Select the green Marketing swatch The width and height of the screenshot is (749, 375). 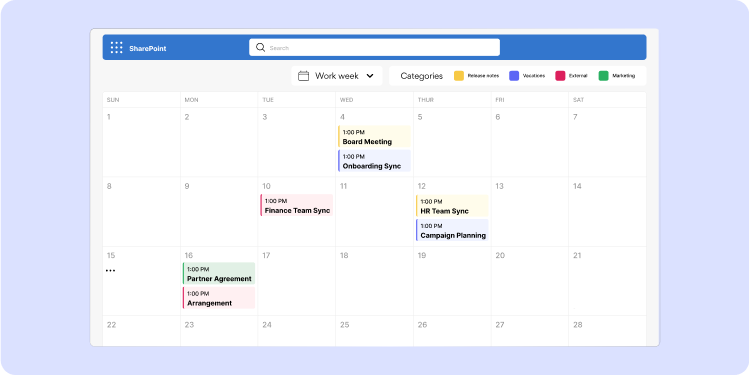click(604, 76)
